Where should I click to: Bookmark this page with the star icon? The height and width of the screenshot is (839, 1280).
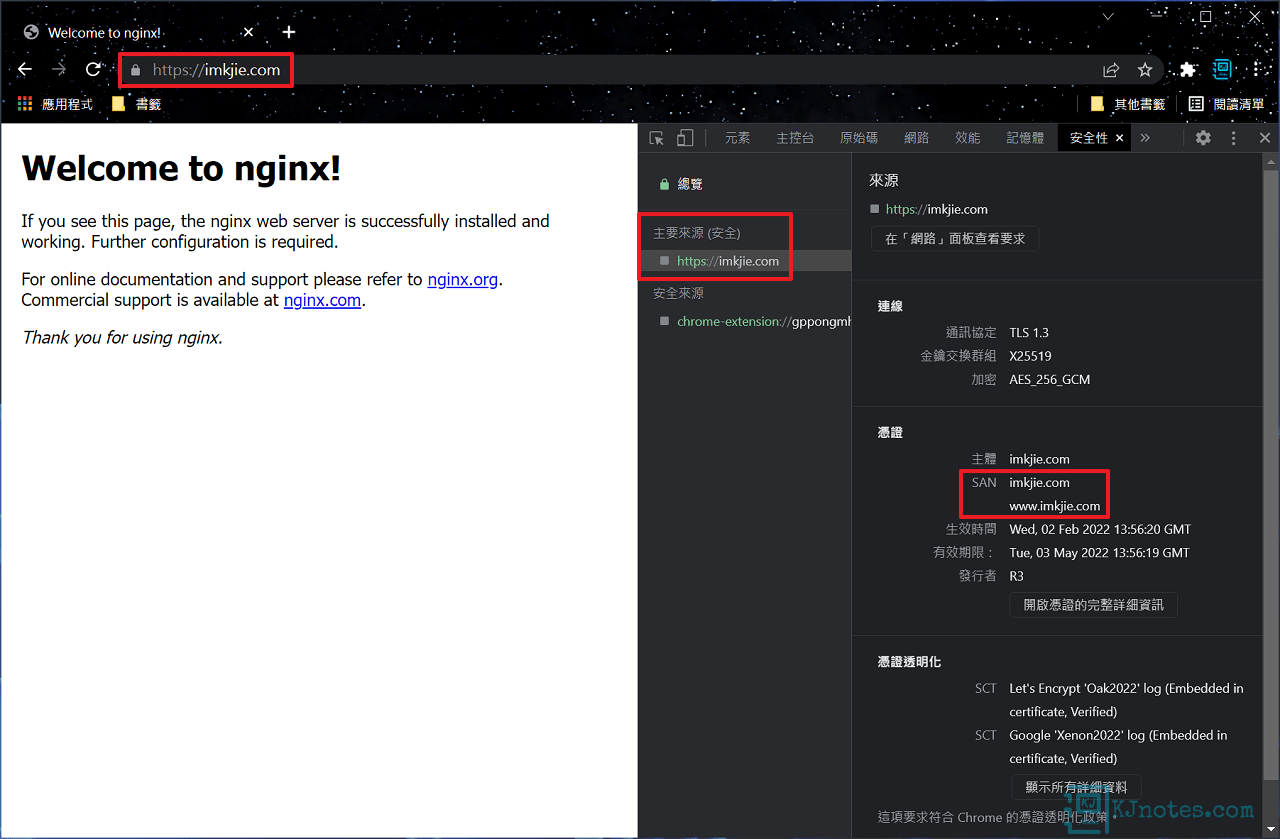(1145, 70)
